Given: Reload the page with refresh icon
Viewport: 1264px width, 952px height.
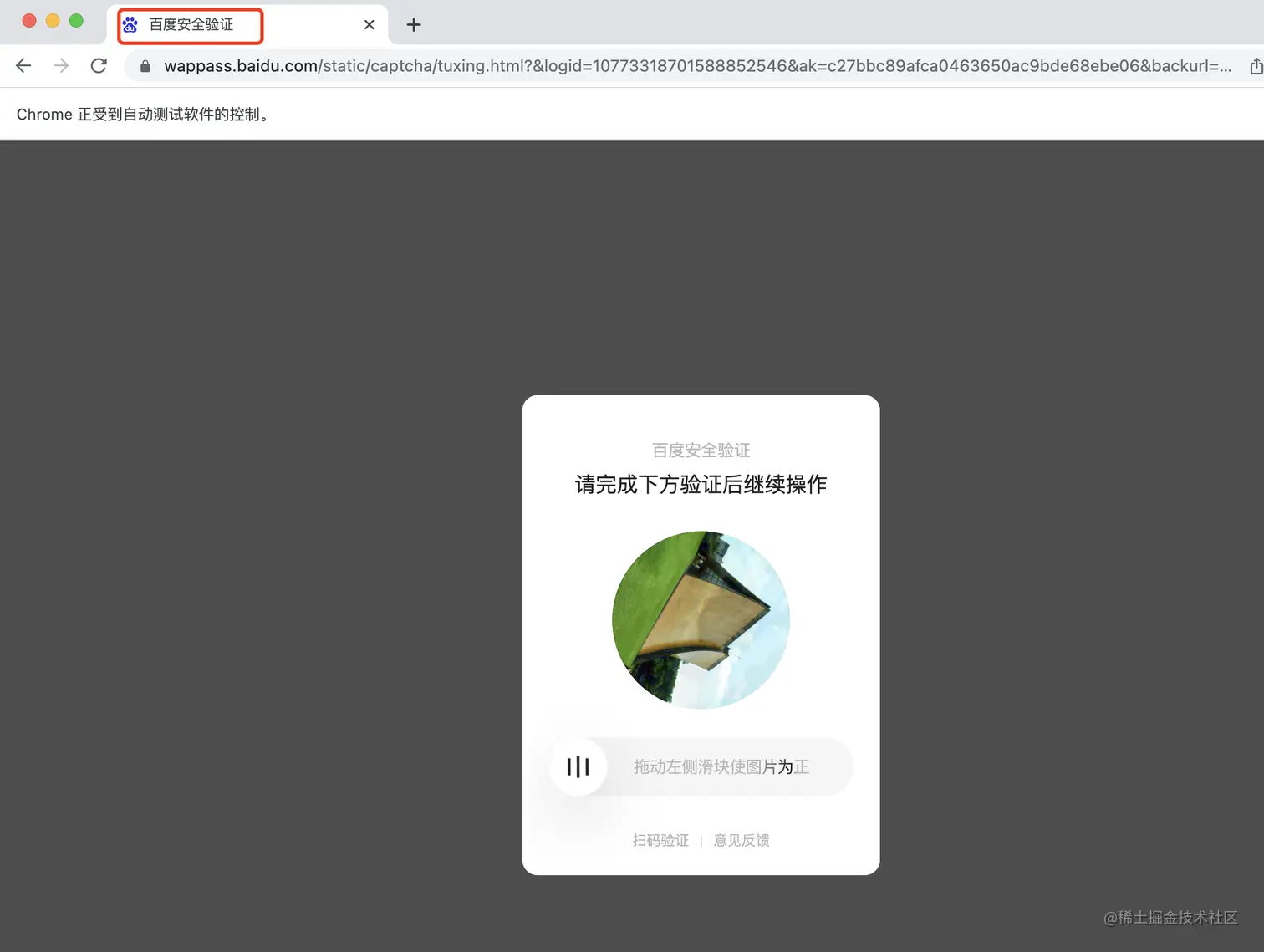Looking at the screenshot, I should point(99,66).
